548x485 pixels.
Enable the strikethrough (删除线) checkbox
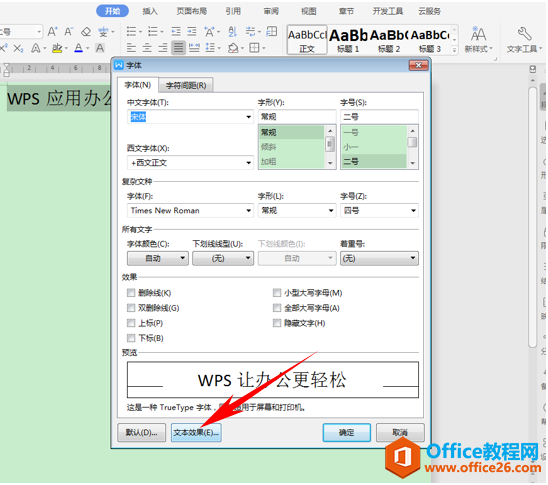point(131,292)
